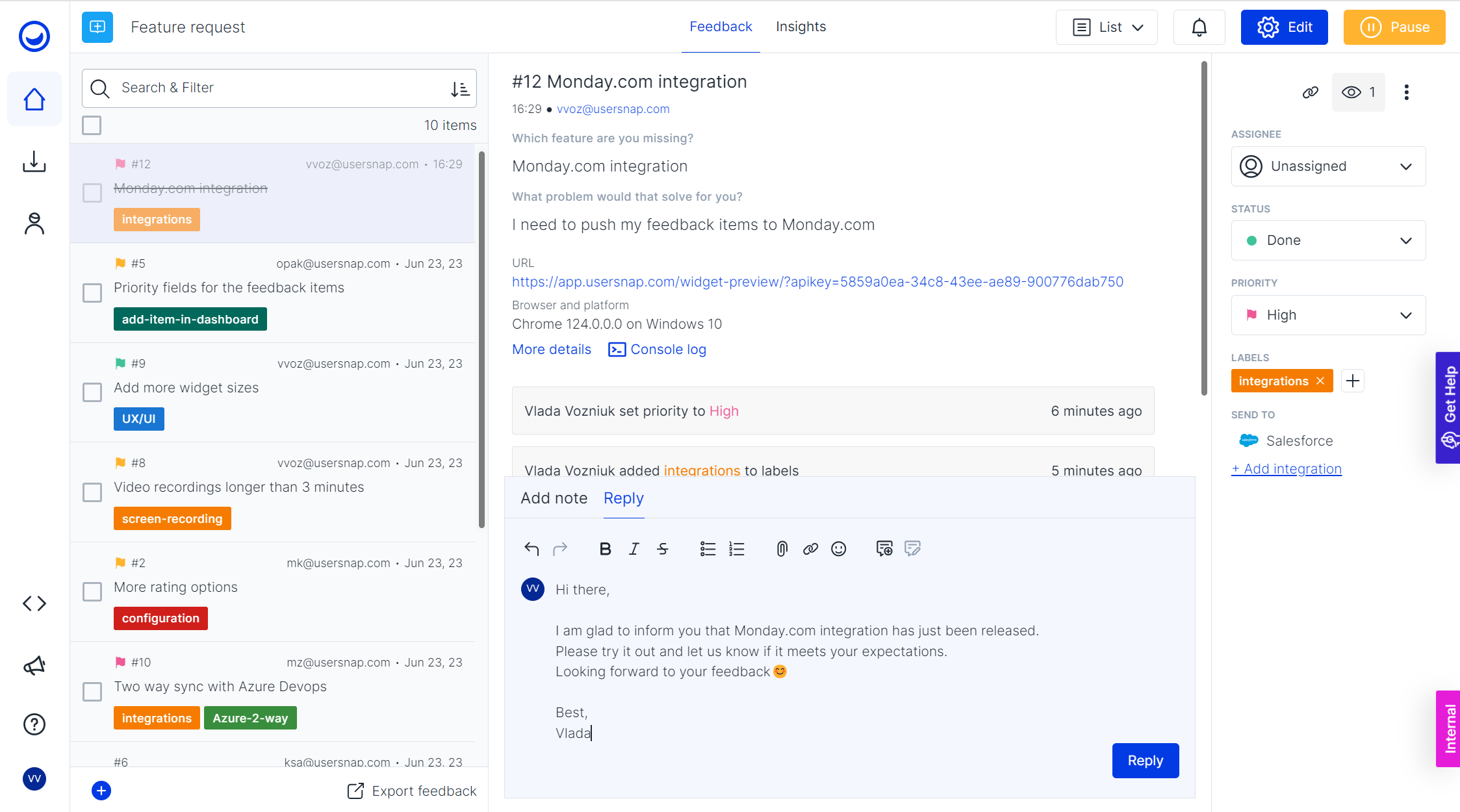Click the detail pane scrollbar
This screenshot has height=812, width=1460.
[x=1204, y=227]
